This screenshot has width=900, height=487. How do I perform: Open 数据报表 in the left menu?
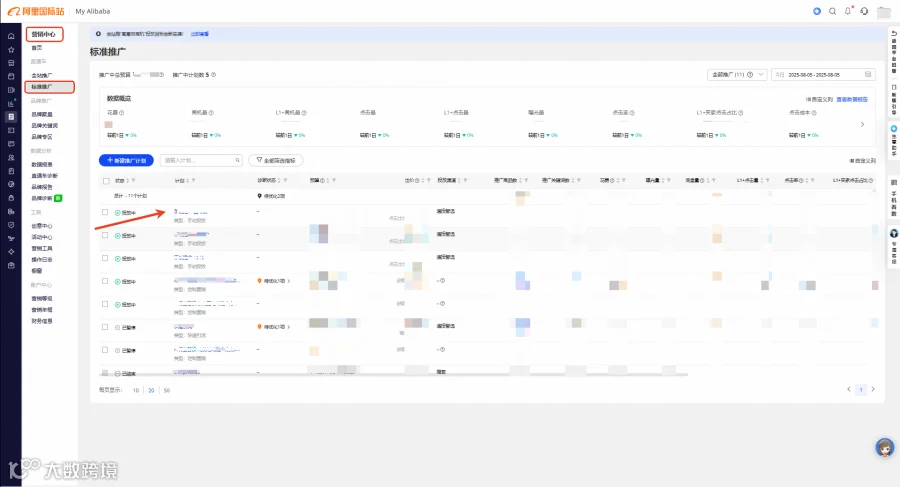coord(42,164)
